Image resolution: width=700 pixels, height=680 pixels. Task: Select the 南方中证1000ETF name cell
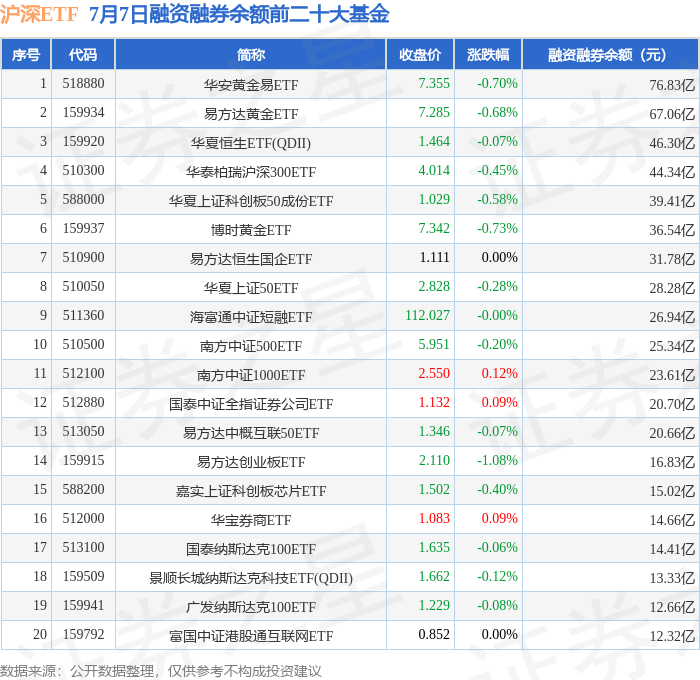250,375
